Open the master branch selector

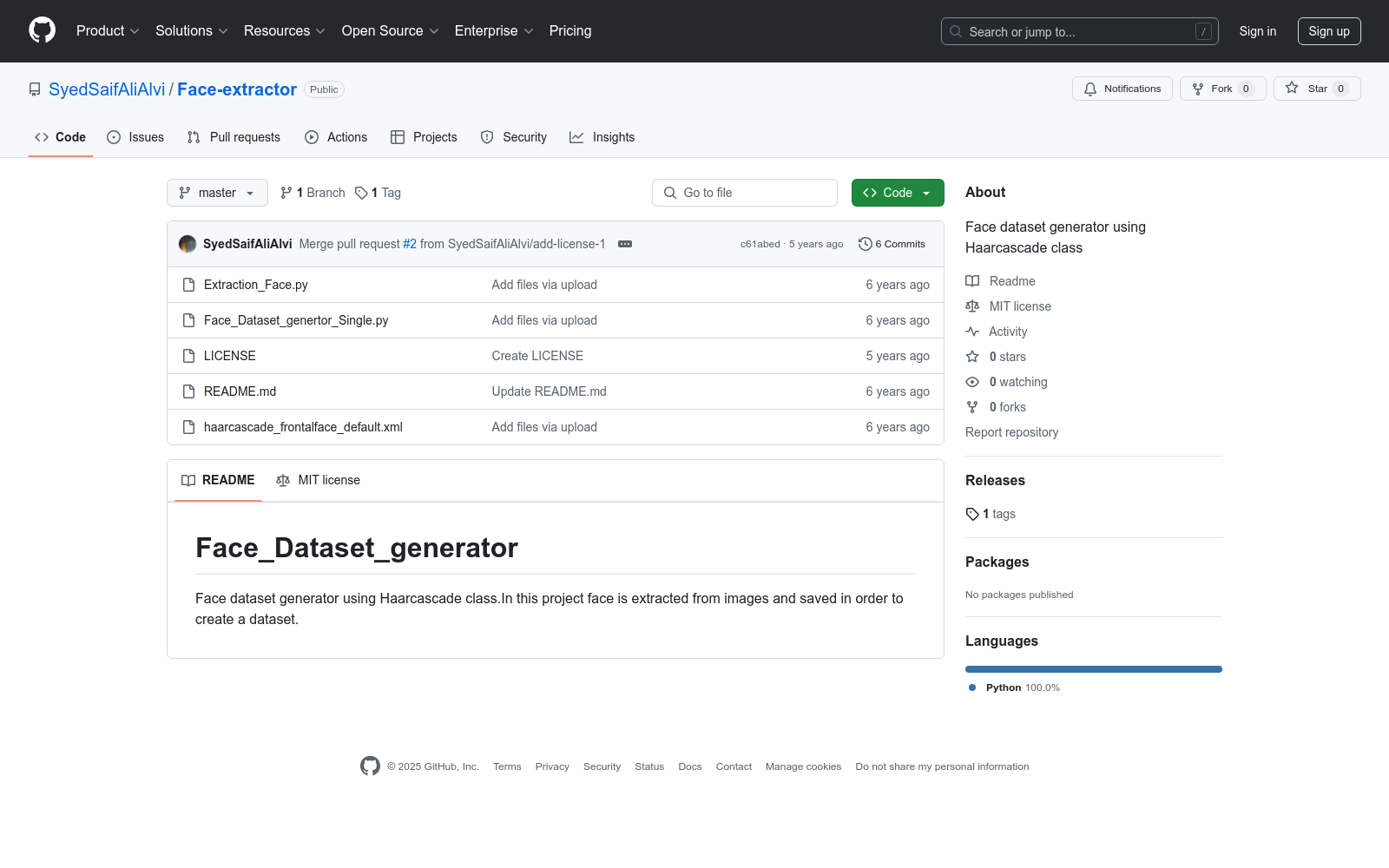click(x=217, y=193)
